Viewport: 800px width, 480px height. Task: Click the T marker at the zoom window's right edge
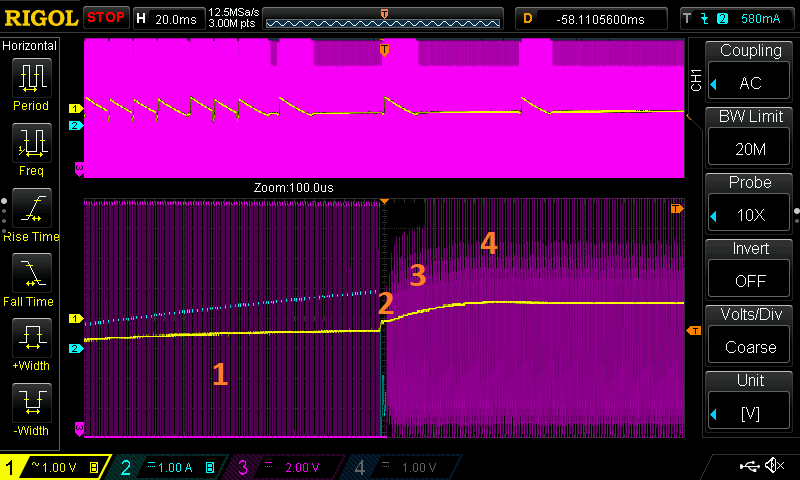point(677,208)
